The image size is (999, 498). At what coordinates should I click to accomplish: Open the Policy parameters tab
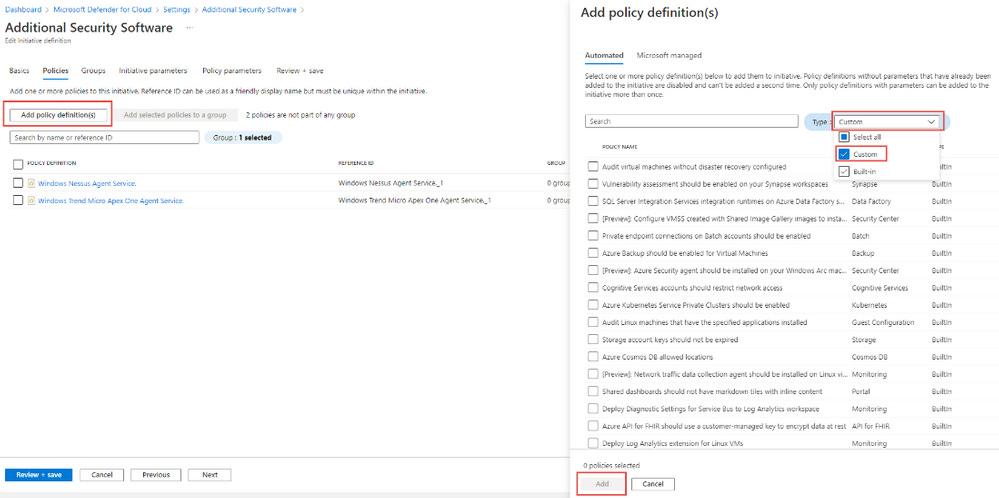232,71
